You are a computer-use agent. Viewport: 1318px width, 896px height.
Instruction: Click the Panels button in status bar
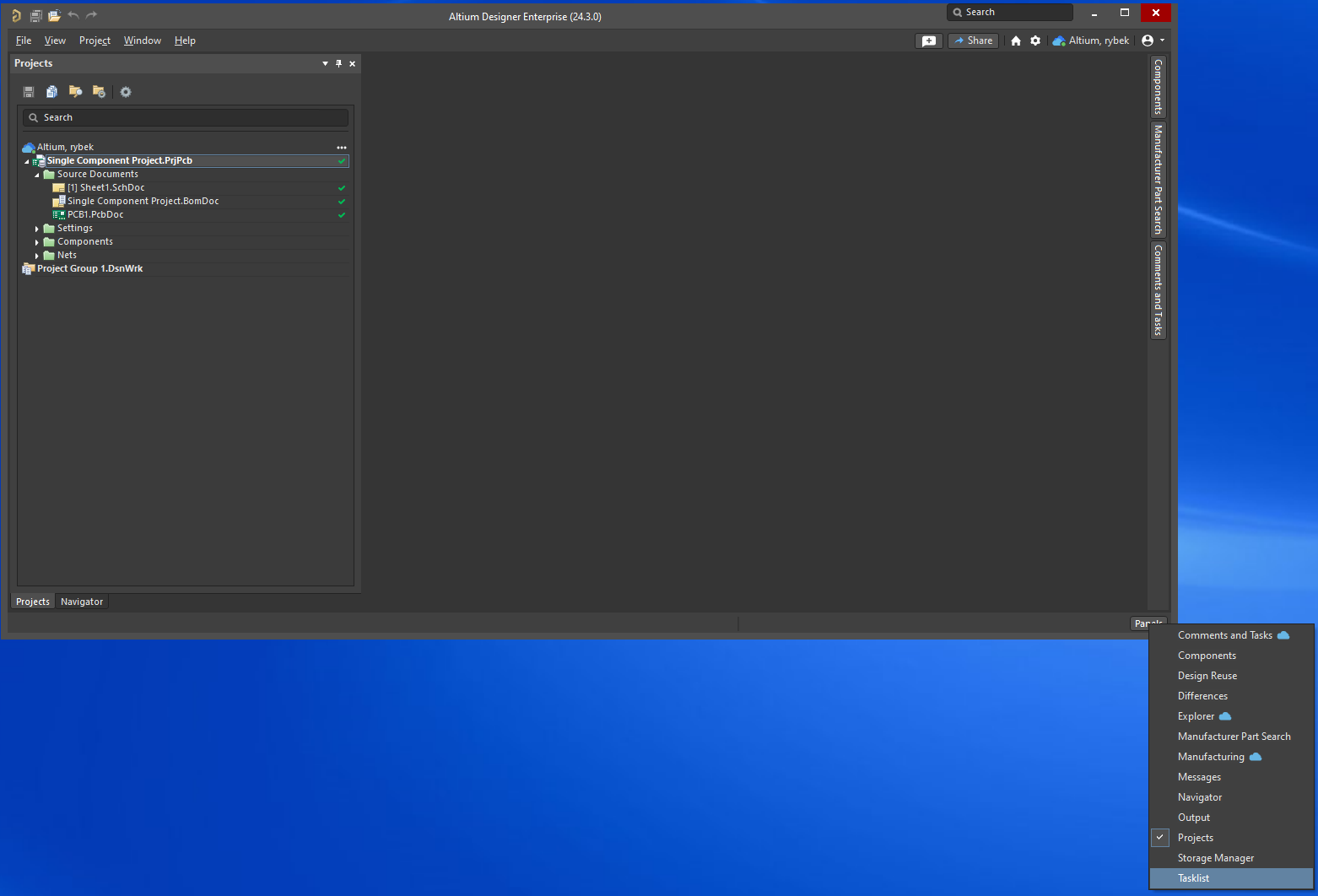click(1148, 623)
